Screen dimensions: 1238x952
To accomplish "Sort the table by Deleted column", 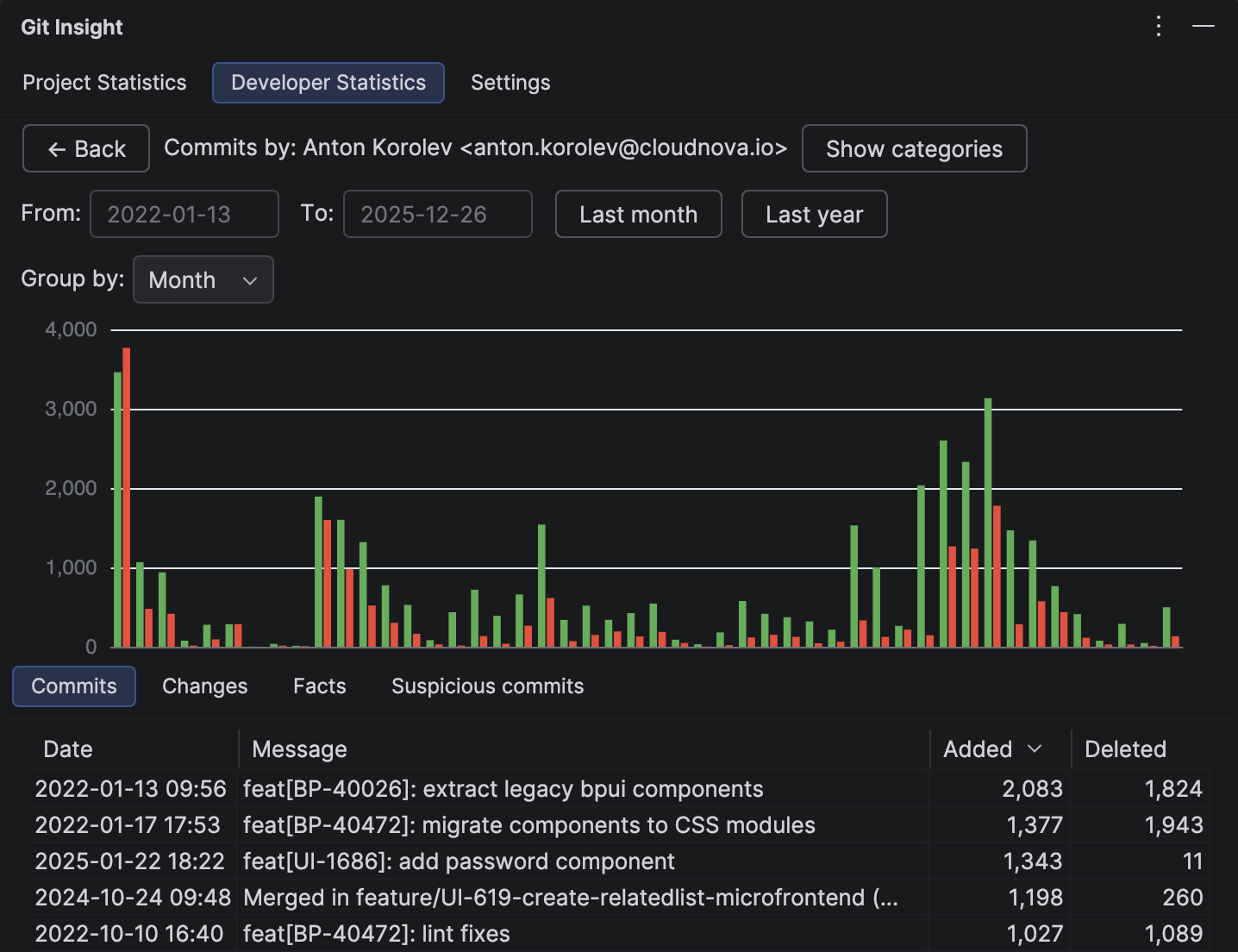I will 1125,748.
